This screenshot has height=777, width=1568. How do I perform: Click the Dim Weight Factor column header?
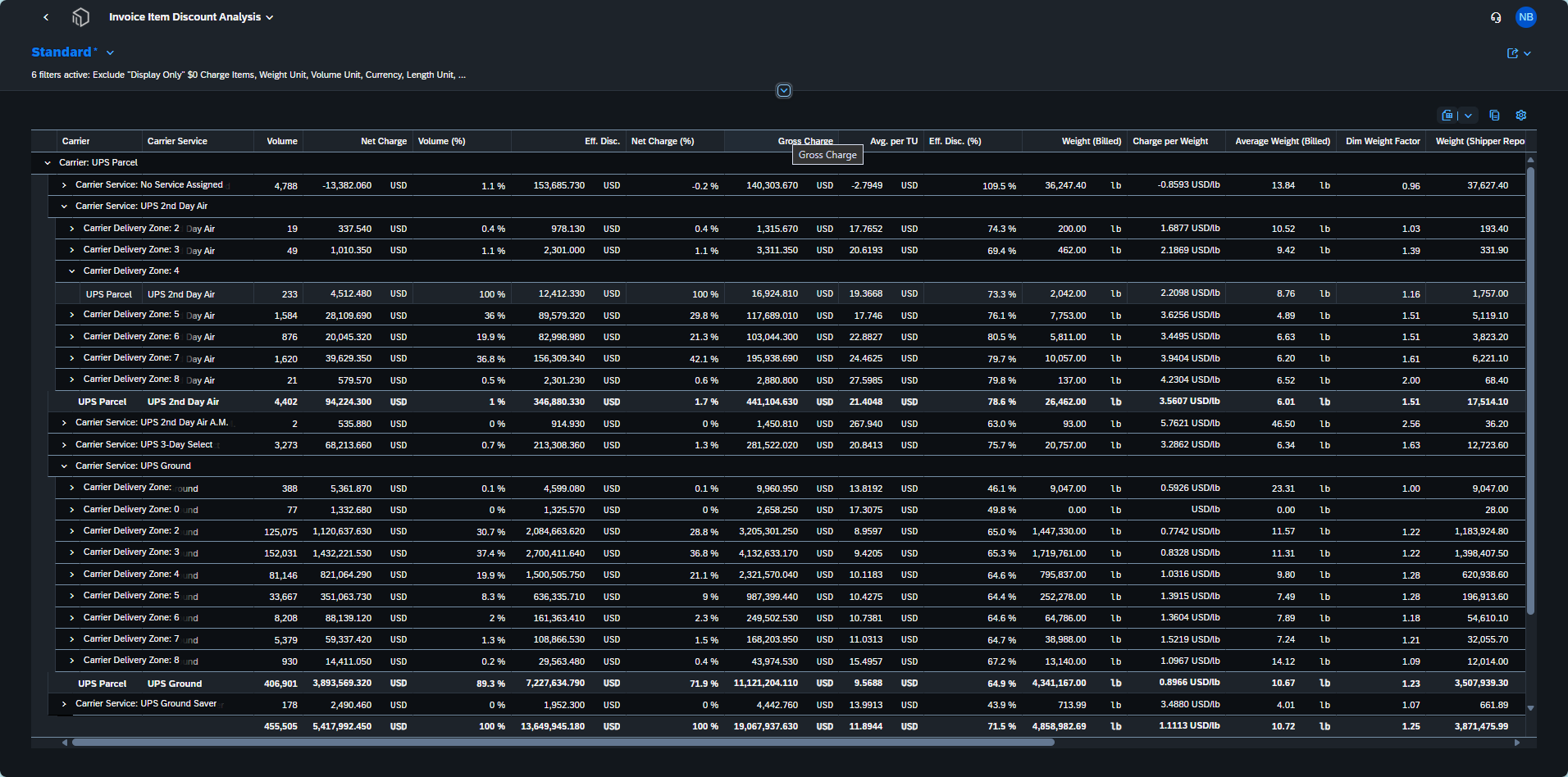(x=1381, y=141)
